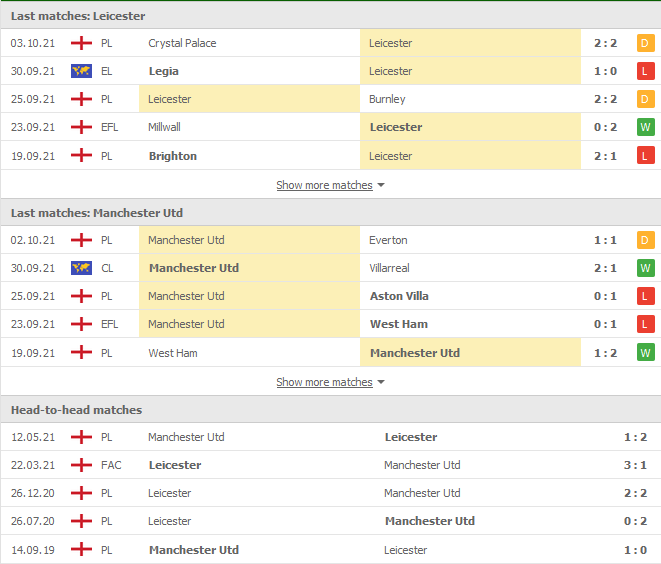Viewport: 661px width, 564px height.
Task: Click the red L badge on Aston Villa match
Action: (x=645, y=296)
